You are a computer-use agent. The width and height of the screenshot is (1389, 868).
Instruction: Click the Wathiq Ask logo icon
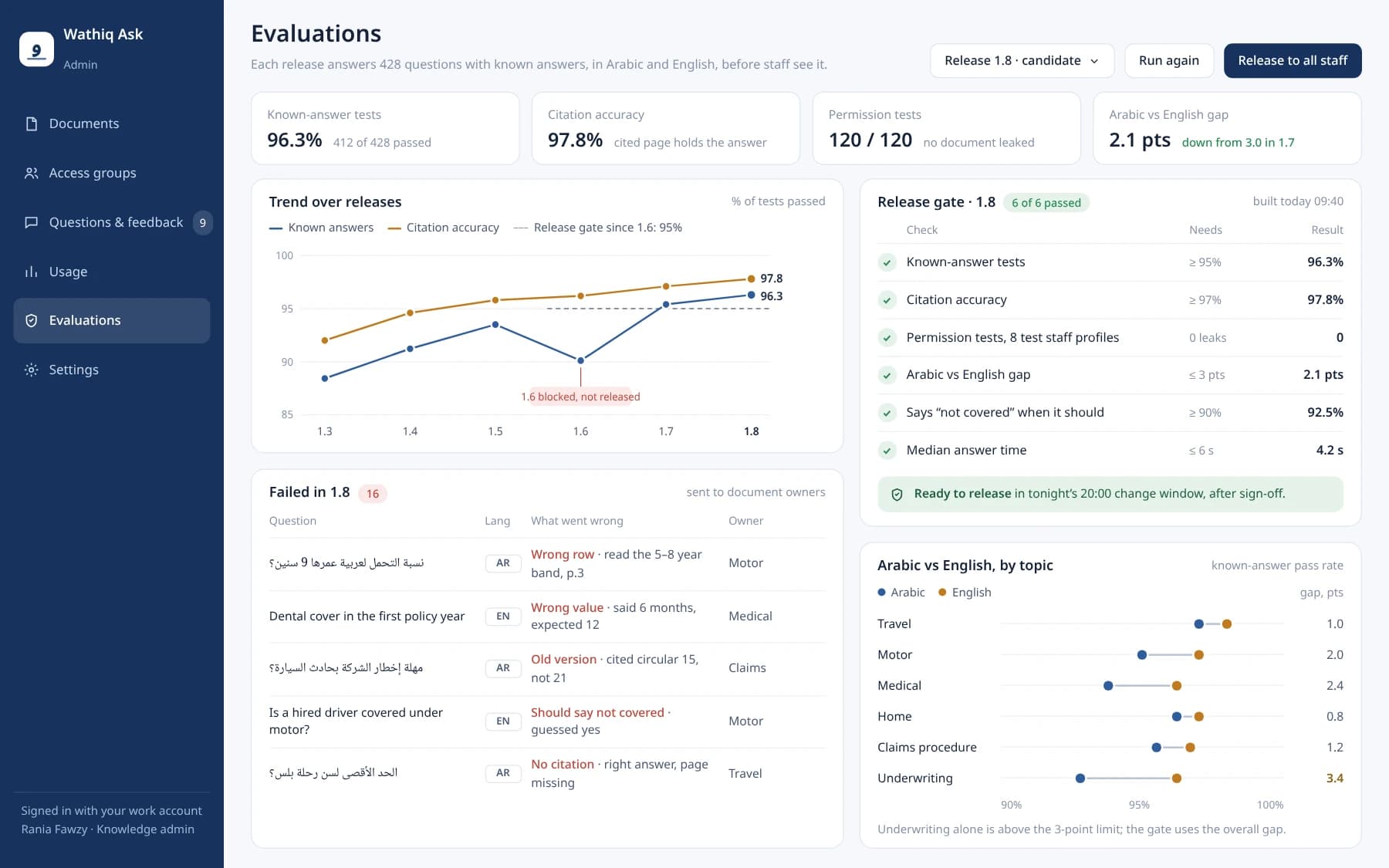click(x=36, y=49)
